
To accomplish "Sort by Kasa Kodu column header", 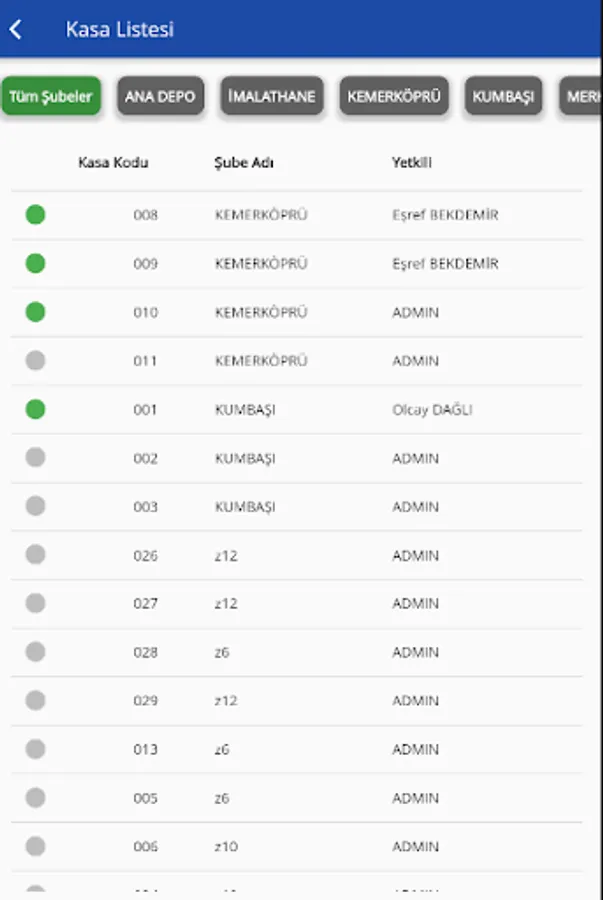I will (x=113, y=162).
